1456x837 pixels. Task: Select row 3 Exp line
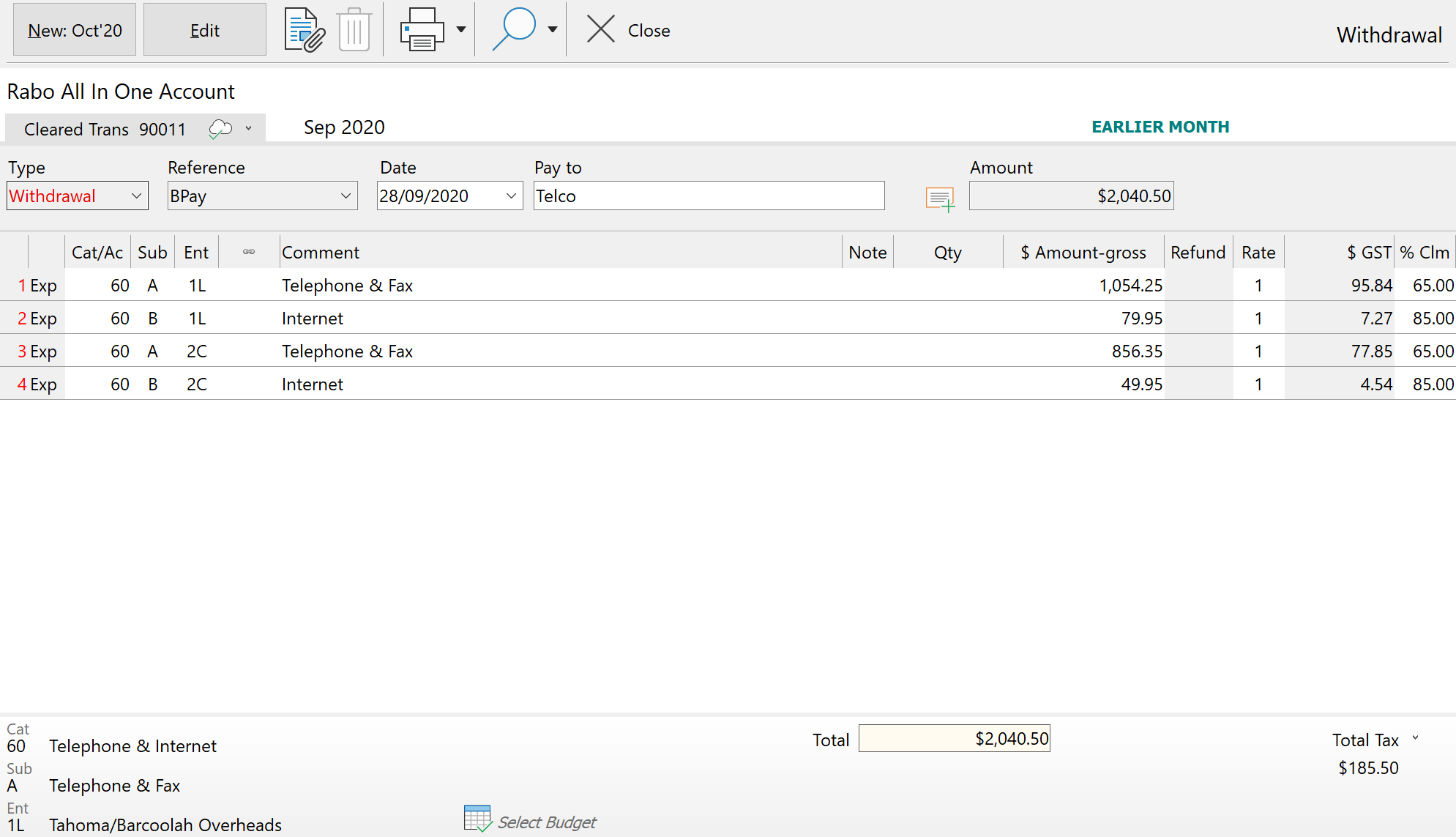tap(728, 351)
